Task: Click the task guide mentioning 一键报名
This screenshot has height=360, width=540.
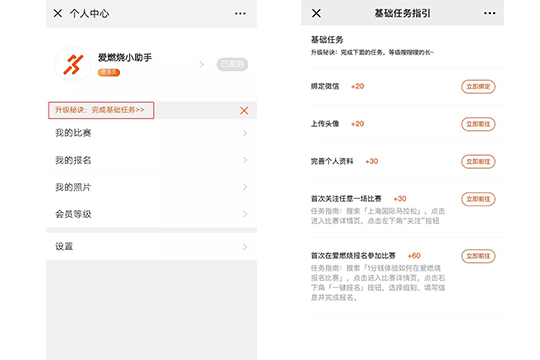Action: 378,283
